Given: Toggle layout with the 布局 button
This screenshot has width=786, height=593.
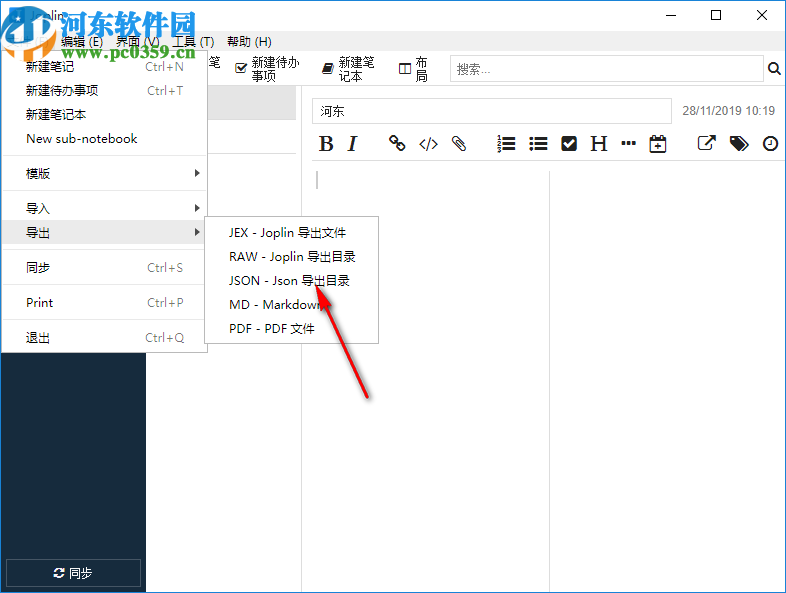Looking at the screenshot, I should (x=413, y=69).
